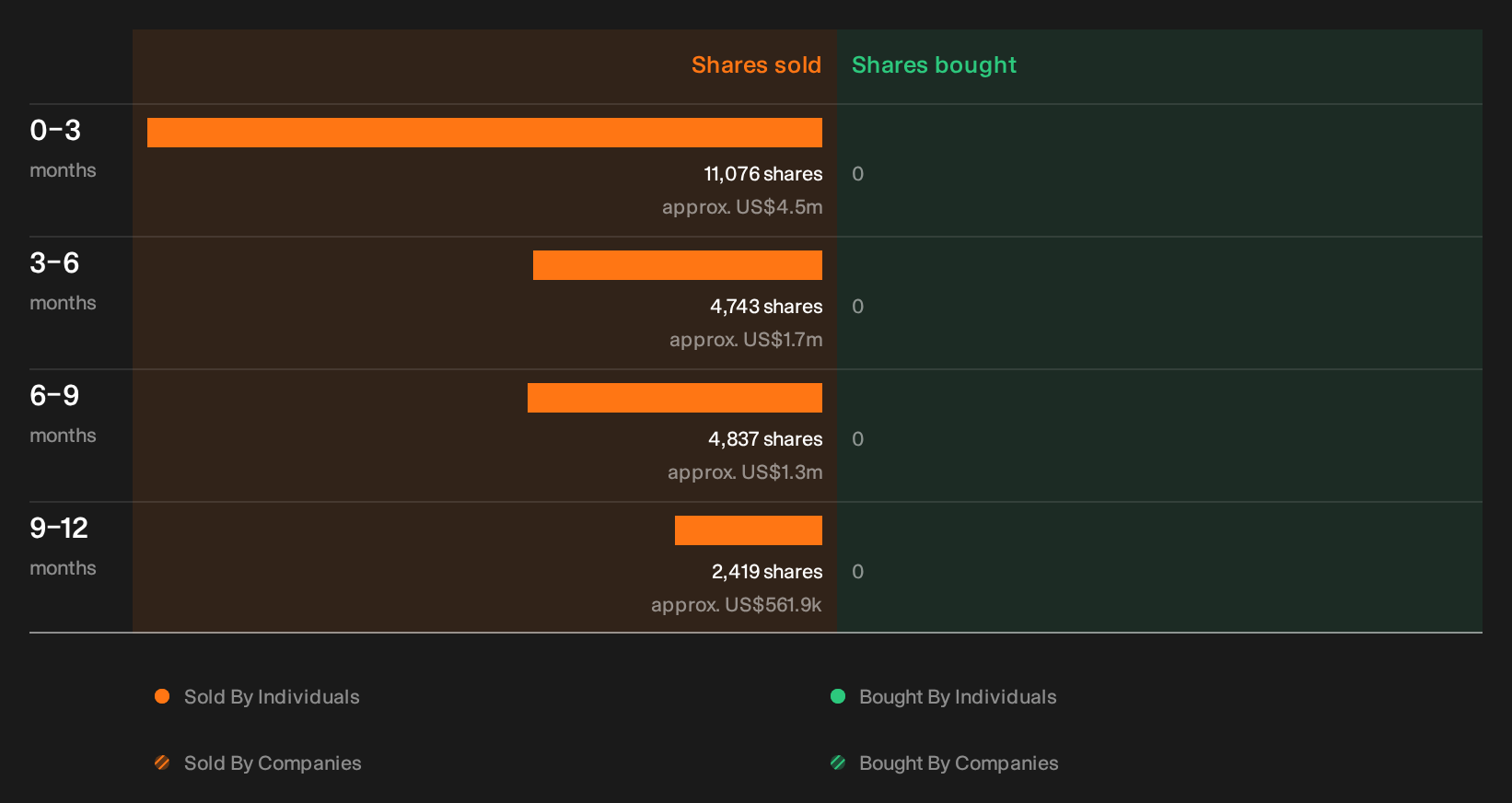1512x803 pixels.
Task: Click the approx. US$4.5m amount
Action: (742, 207)
